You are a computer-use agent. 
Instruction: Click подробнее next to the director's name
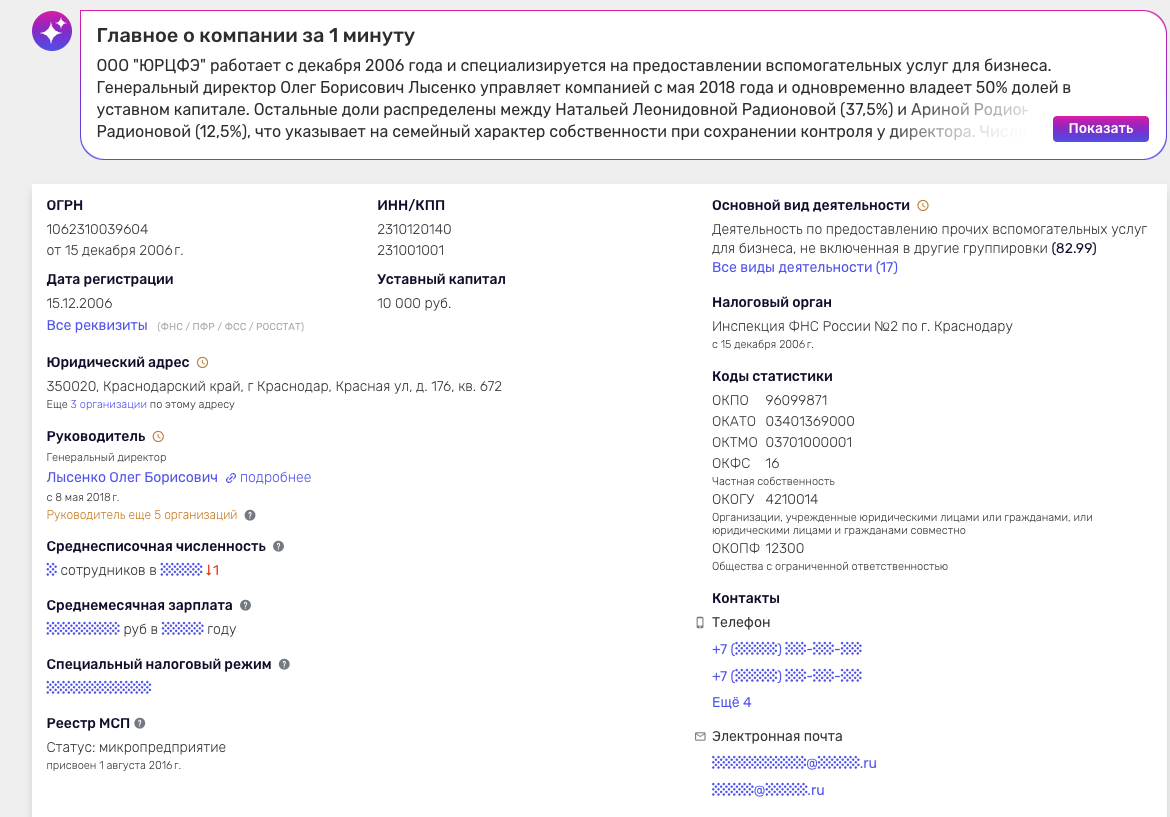coord(276,476)
